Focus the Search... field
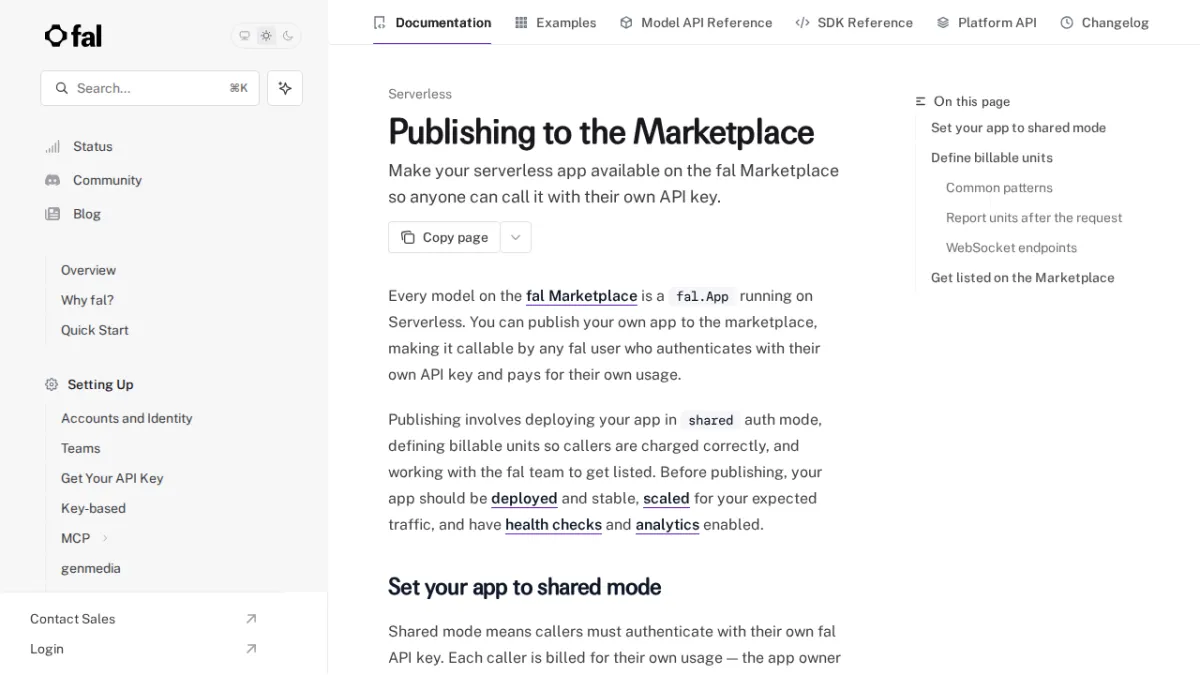 click(150, 88)
